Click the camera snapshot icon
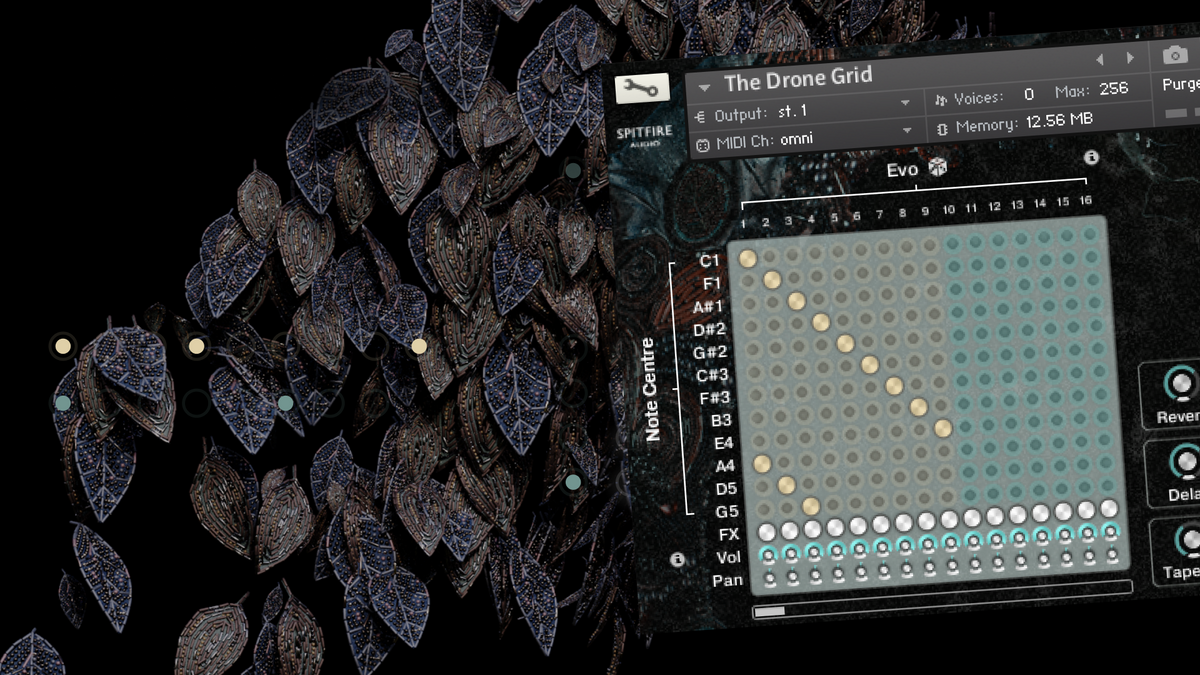Screen dimensions: 1200x675 point(1176,55)
